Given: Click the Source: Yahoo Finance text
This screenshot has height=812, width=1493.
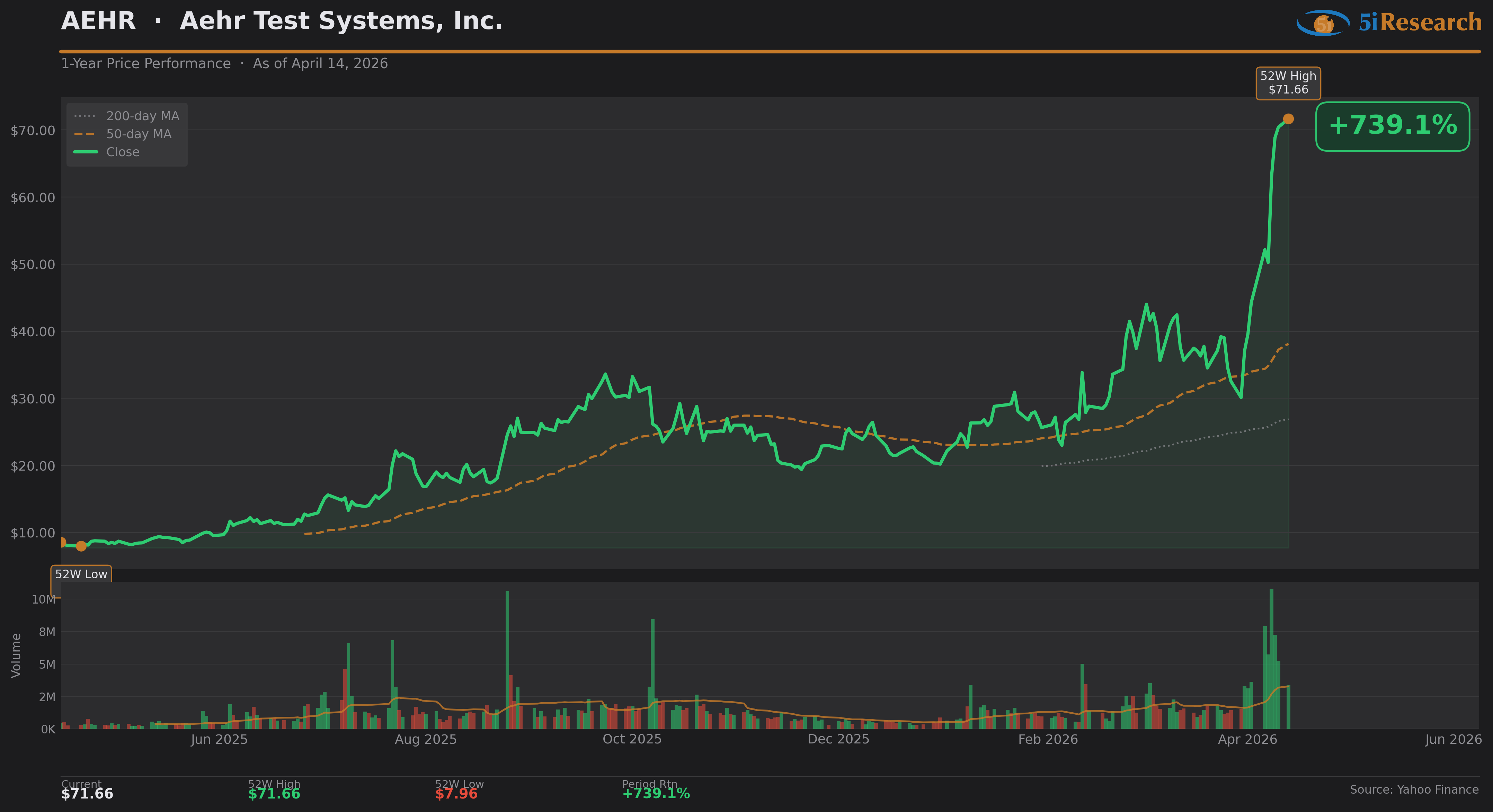Looking at the screenshot, I should [1414, 789].
